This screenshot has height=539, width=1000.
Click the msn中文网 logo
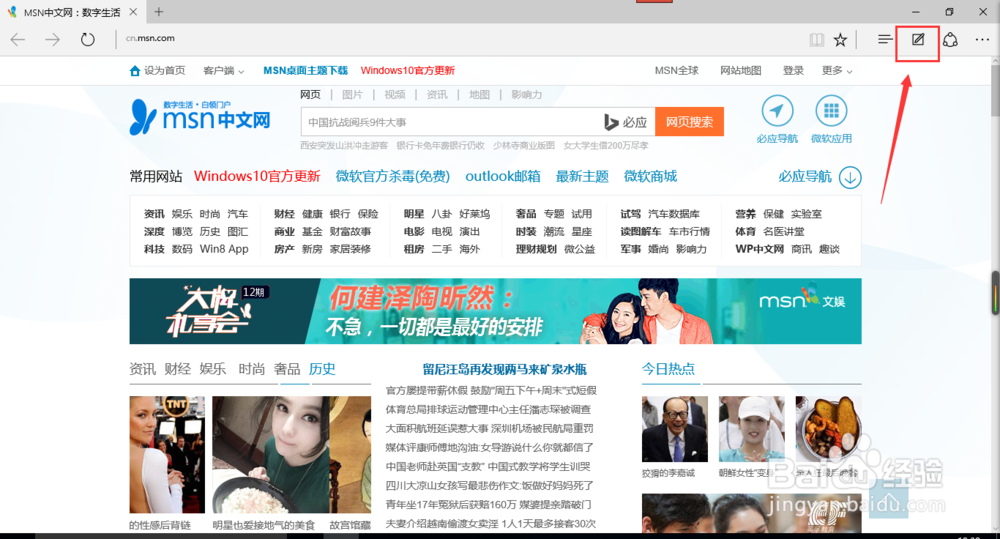[200, 117]
